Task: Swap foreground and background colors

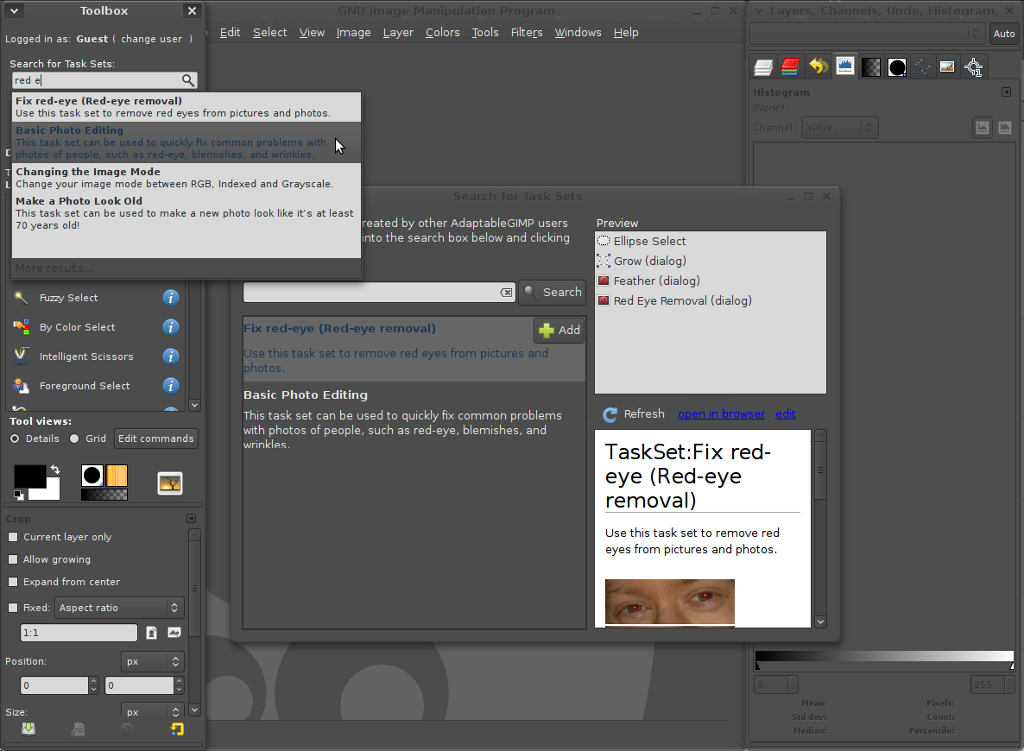Action: [56, 470]
